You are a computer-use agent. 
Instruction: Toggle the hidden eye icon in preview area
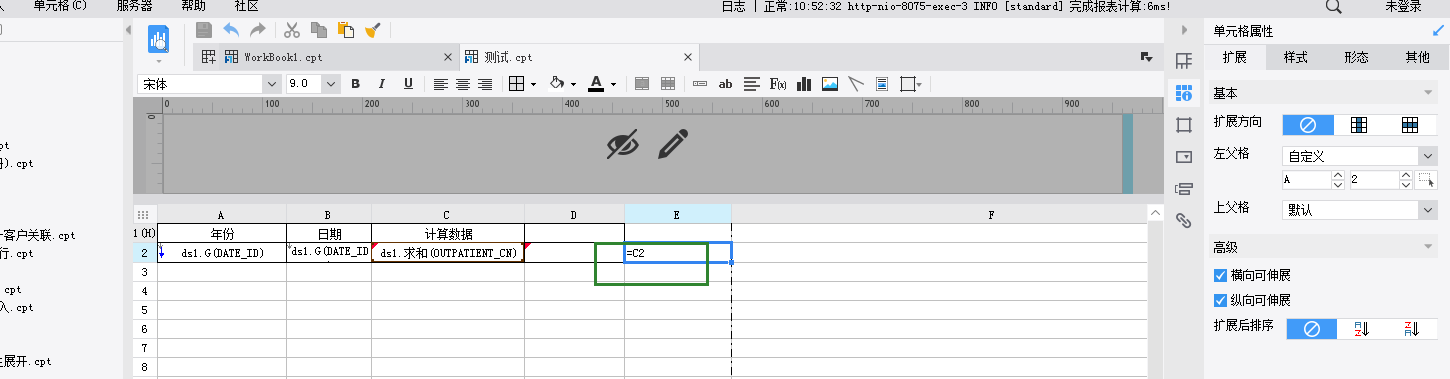click(623, 145)
